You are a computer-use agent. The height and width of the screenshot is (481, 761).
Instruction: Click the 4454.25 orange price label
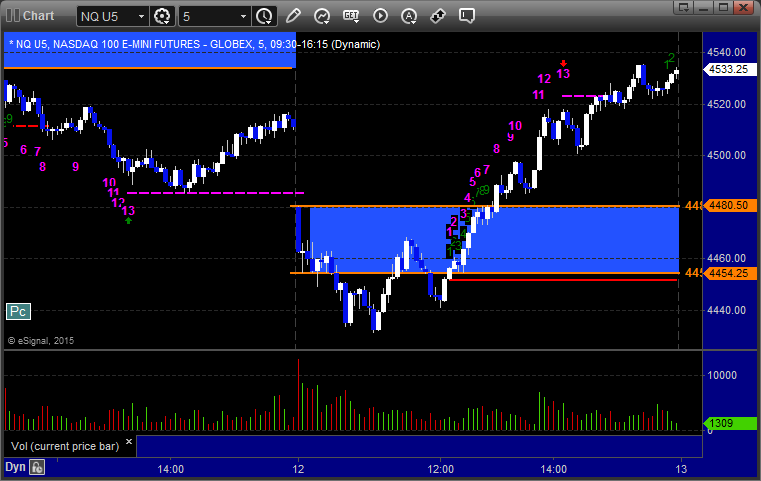pos(729,273)
